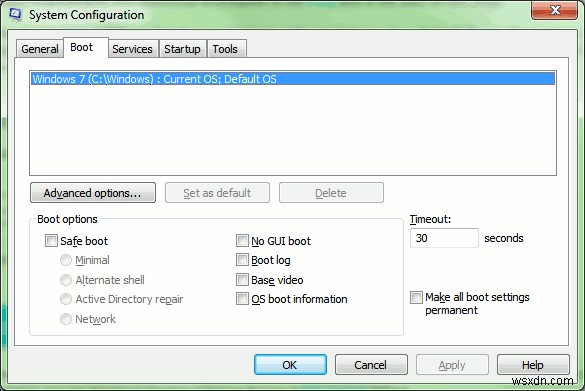This screenshot has height=391, width=585.
Task: Click the Timeout seconds input field
Action: pyautogui.click(x=444, y=238)
